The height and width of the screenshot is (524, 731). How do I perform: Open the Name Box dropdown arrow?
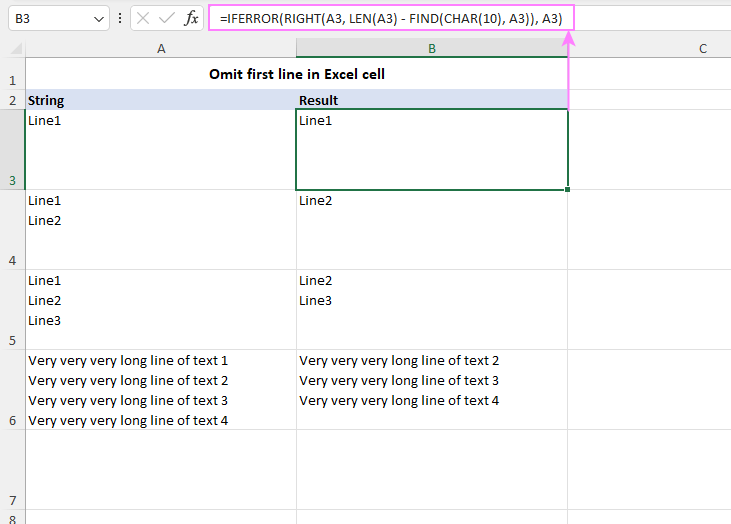[x=98, y=19]
